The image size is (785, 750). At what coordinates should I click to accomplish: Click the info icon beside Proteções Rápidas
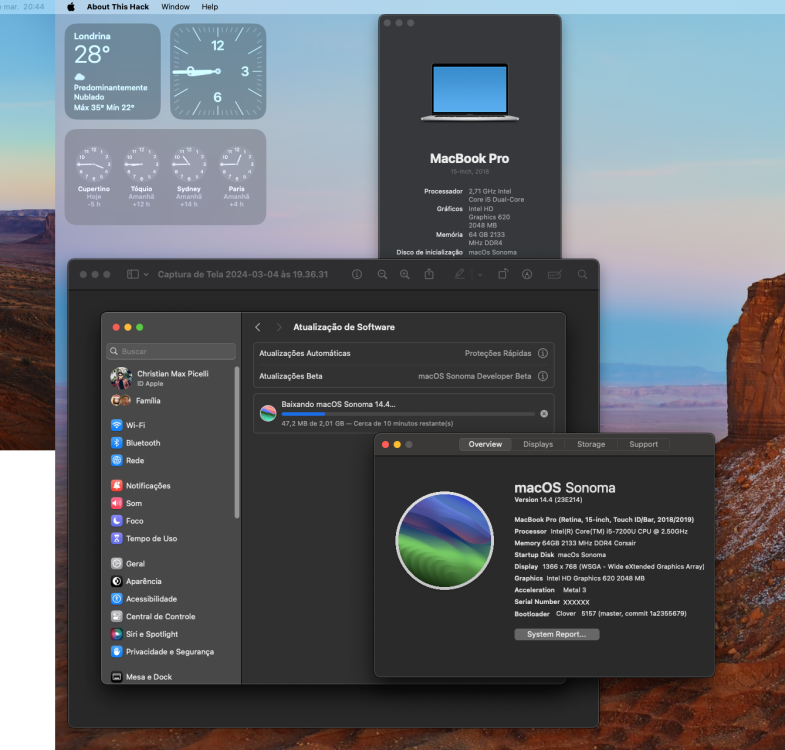click(543, 353)
